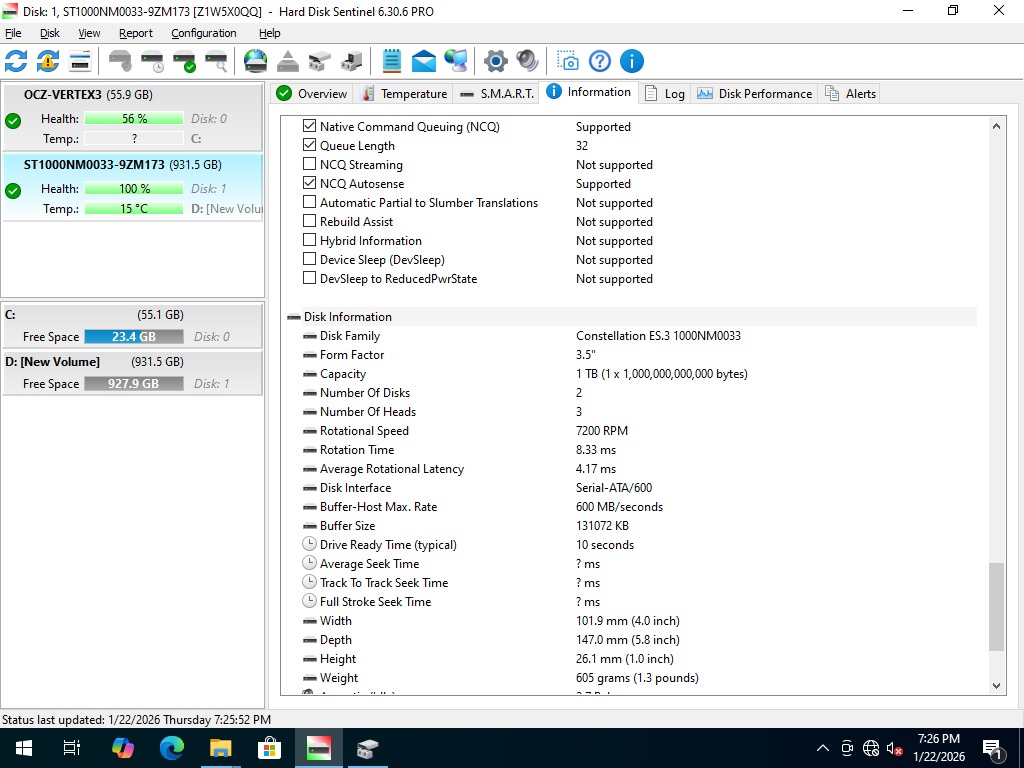Click the envelope send-email toolbar icon
Screen dimensions: 1024x768
(424, 61)
